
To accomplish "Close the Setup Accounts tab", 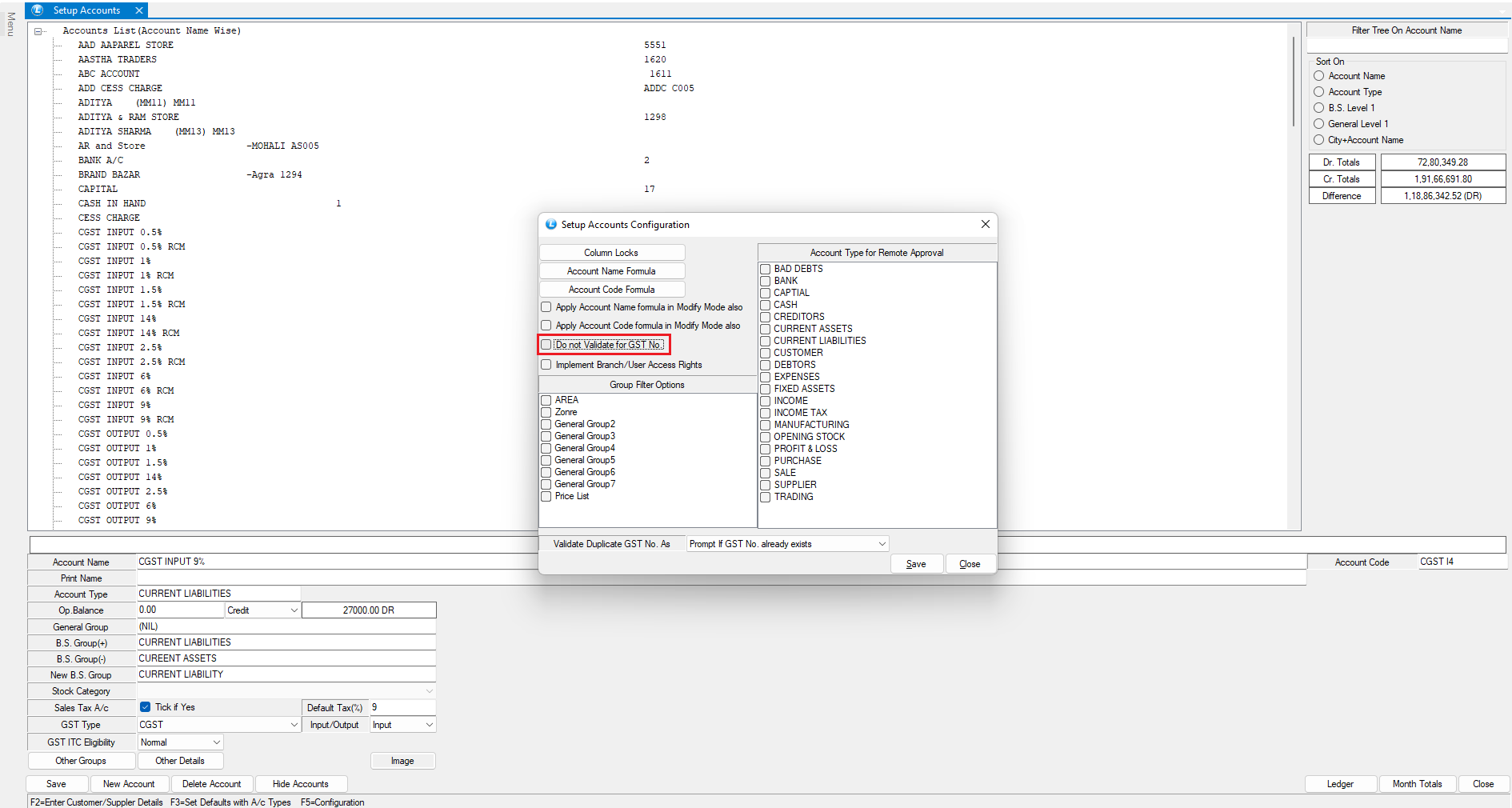I will pyautogui.click(x=139, y=10).
